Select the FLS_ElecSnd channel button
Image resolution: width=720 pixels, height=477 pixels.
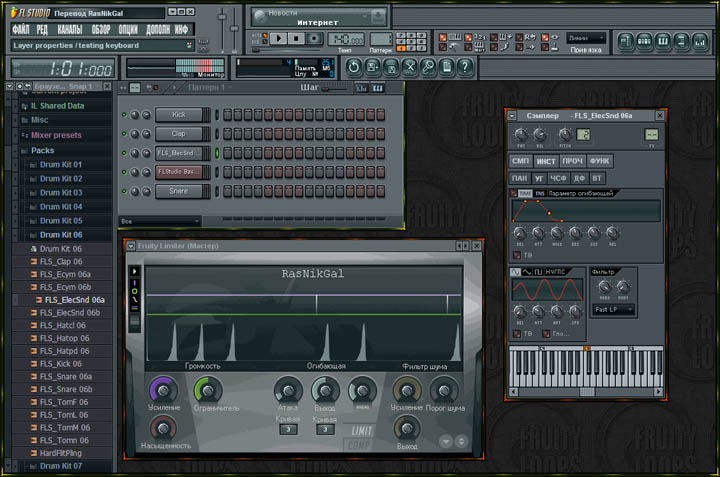pyautogui.click(x=179, y=153)
